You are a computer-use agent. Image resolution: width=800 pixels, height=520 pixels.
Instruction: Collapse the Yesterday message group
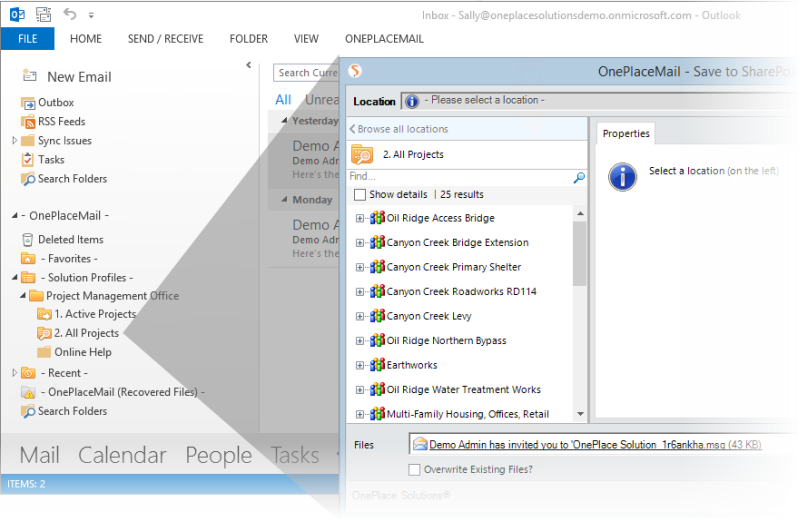pyautogui.click(x=284, y=120)
